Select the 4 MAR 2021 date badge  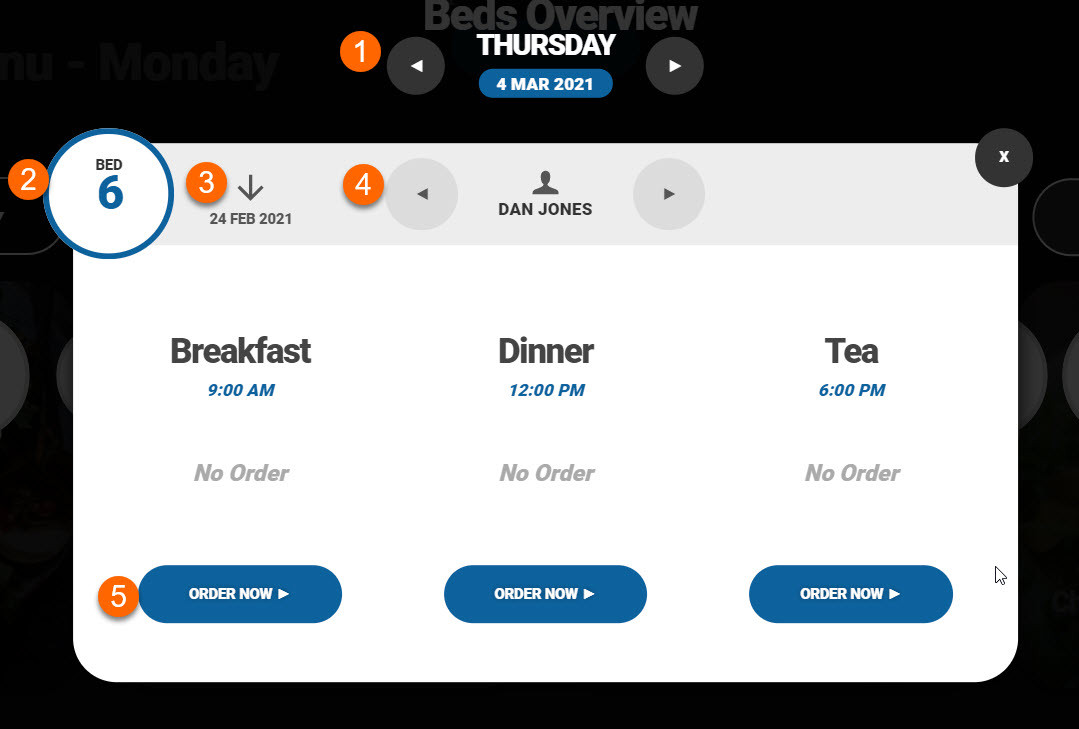tap(545, 84)
